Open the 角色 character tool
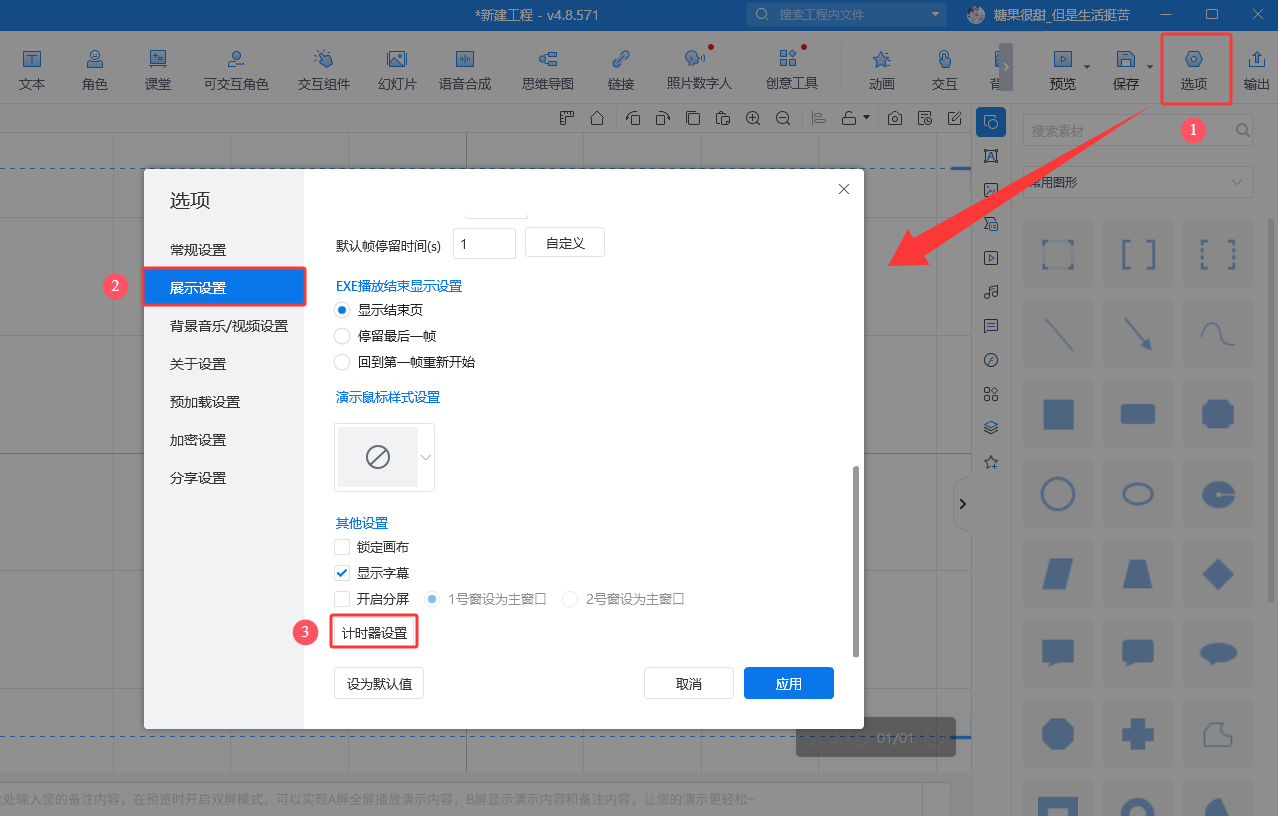Screen dimensions: 1278x816 pyautogui.click(x=95, y=69)
